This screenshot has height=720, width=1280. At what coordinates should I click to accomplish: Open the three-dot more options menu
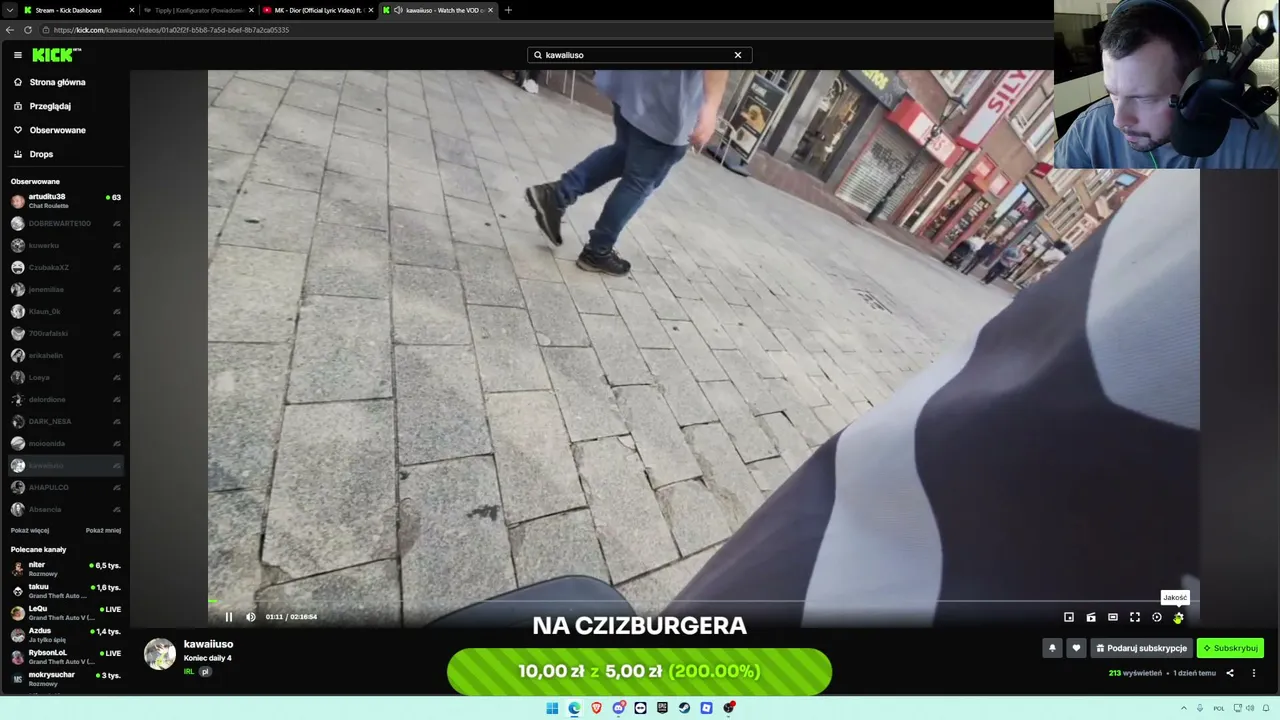point(1254,673)
